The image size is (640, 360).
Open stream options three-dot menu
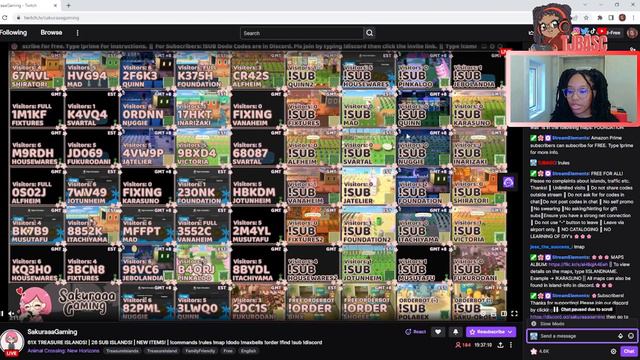click(511, 345)
